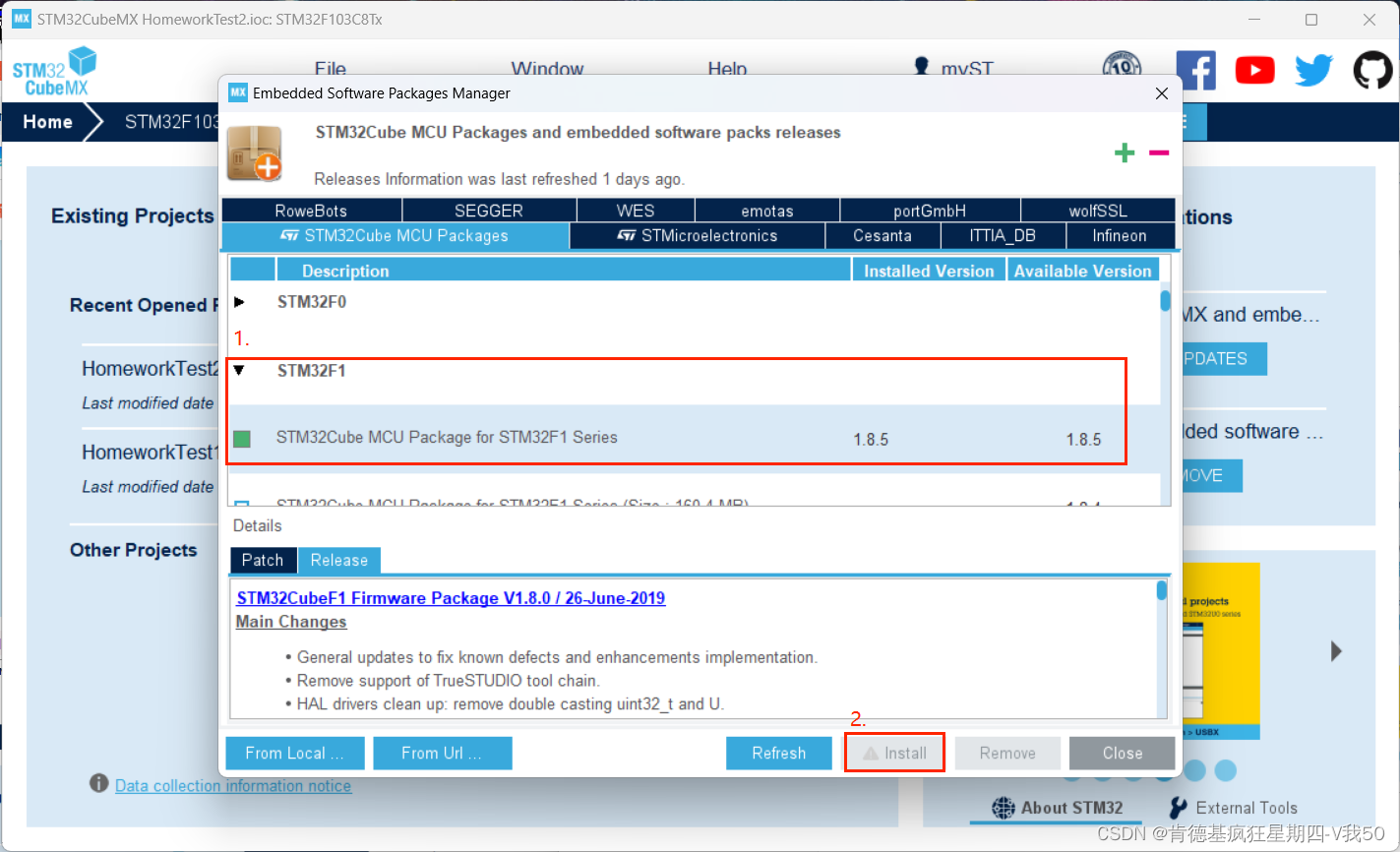This screenshot has width=1400, height=852.
Task: Switch to the emotas tab
Action: pyautogui.click(x=767, y=211)
